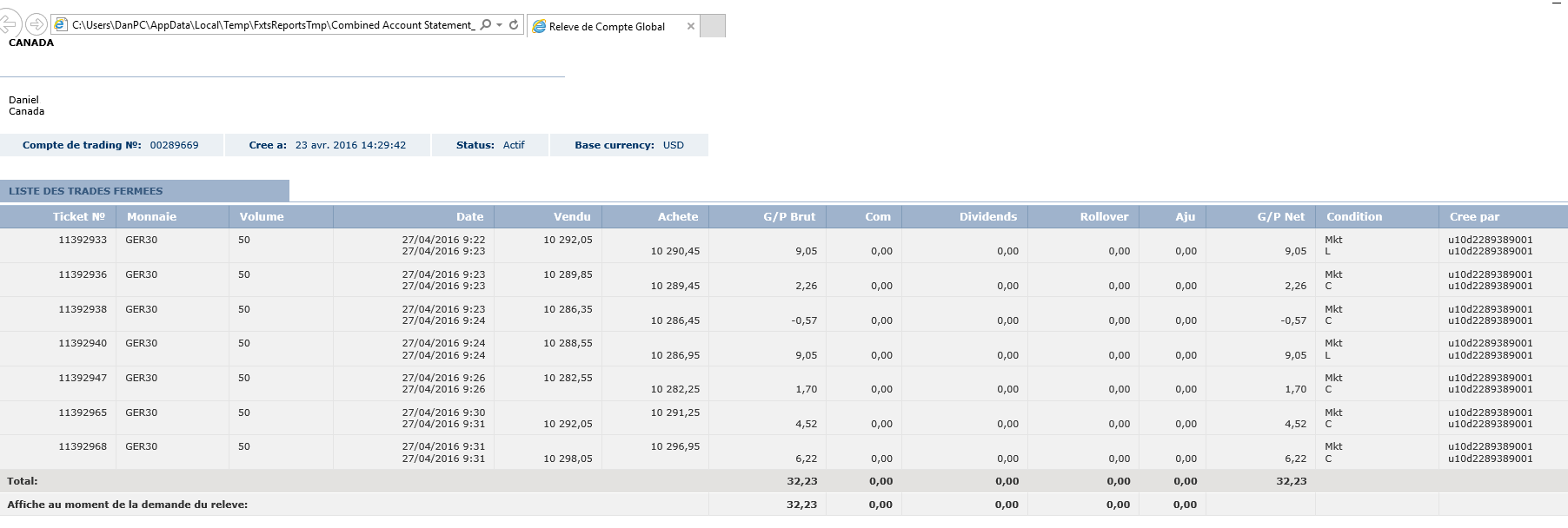The image size is (1568, 528).
Task: Open a new blank tab
Action: point(713,27)
